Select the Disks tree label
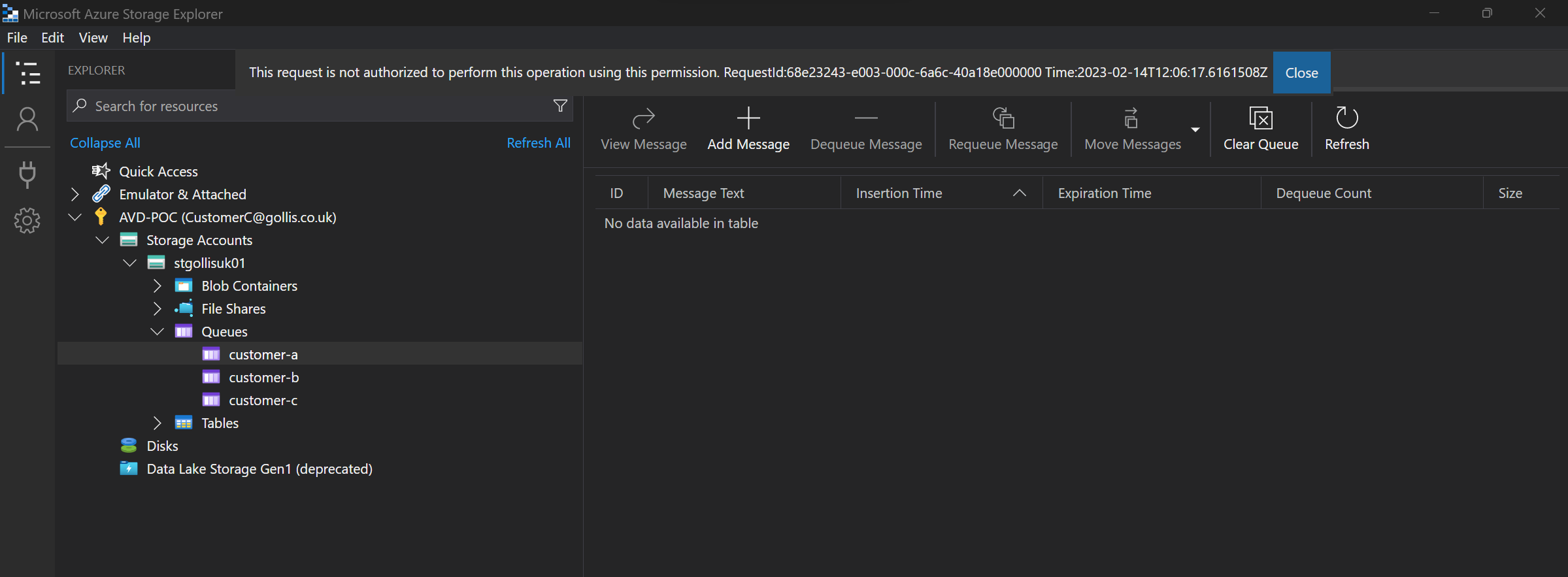Viewport: 1568px width, 577px height. click(x=162, y=446)
